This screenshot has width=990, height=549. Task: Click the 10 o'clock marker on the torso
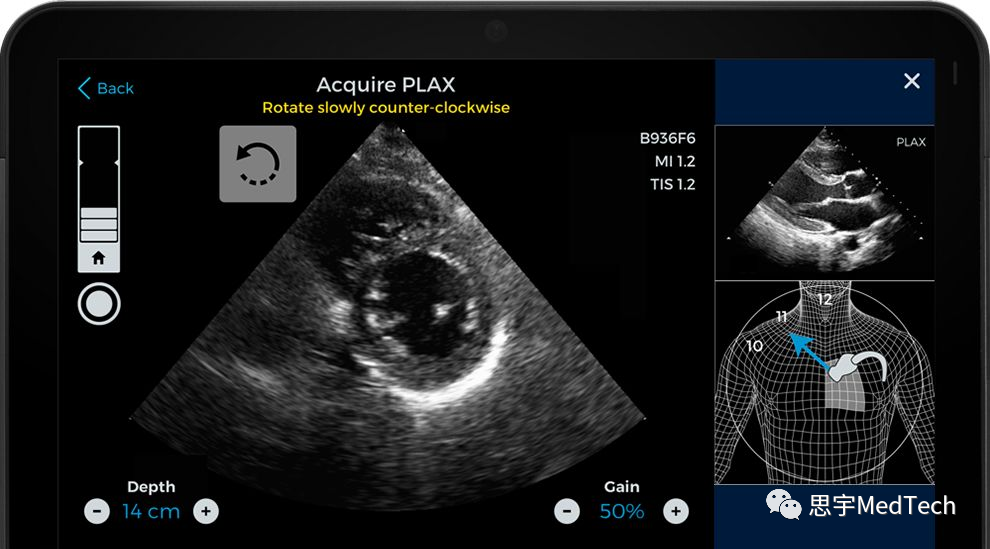pyautogui.click(x=754, y=346)
